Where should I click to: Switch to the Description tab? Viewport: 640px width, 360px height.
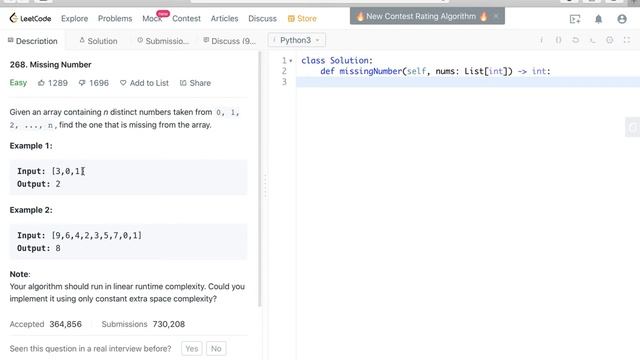click(x=33, y=41)
